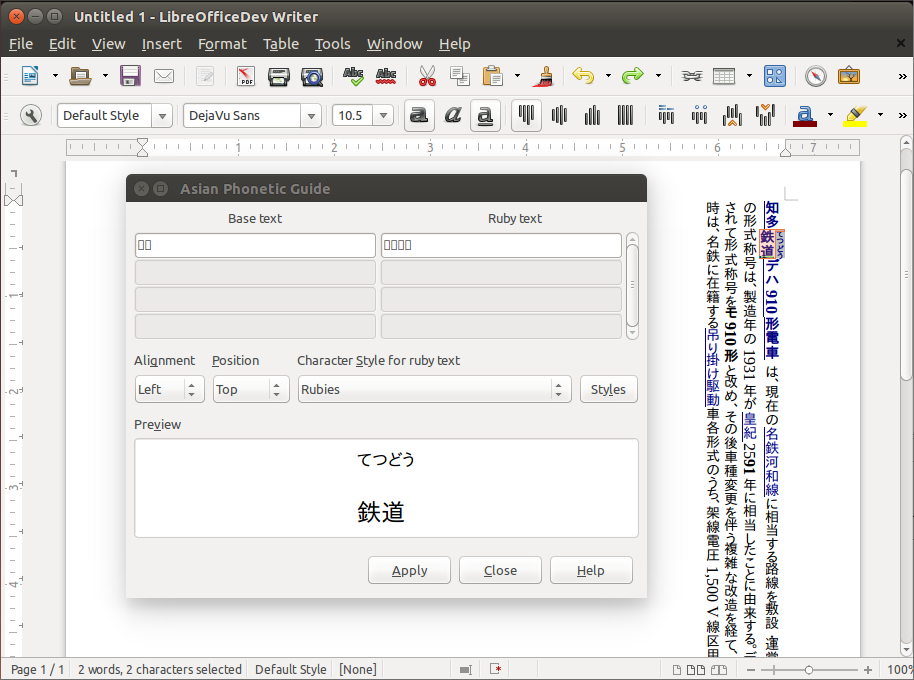Click the Save document icon

pos(130,76)
